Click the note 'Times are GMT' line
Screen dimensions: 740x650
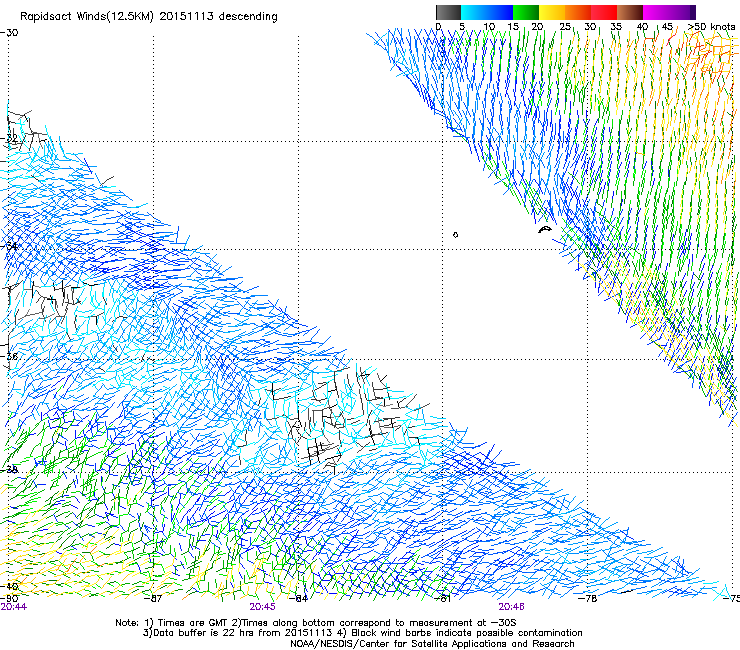(x=315, y=623)
